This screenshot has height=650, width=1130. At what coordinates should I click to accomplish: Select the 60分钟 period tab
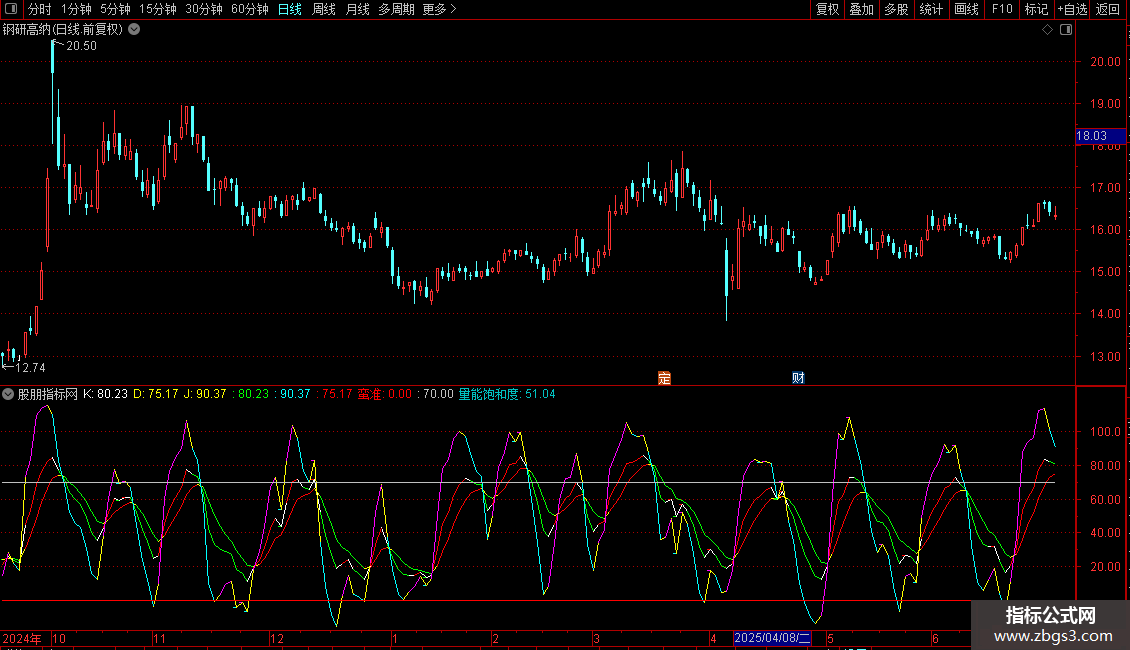[x=249, y=9]
